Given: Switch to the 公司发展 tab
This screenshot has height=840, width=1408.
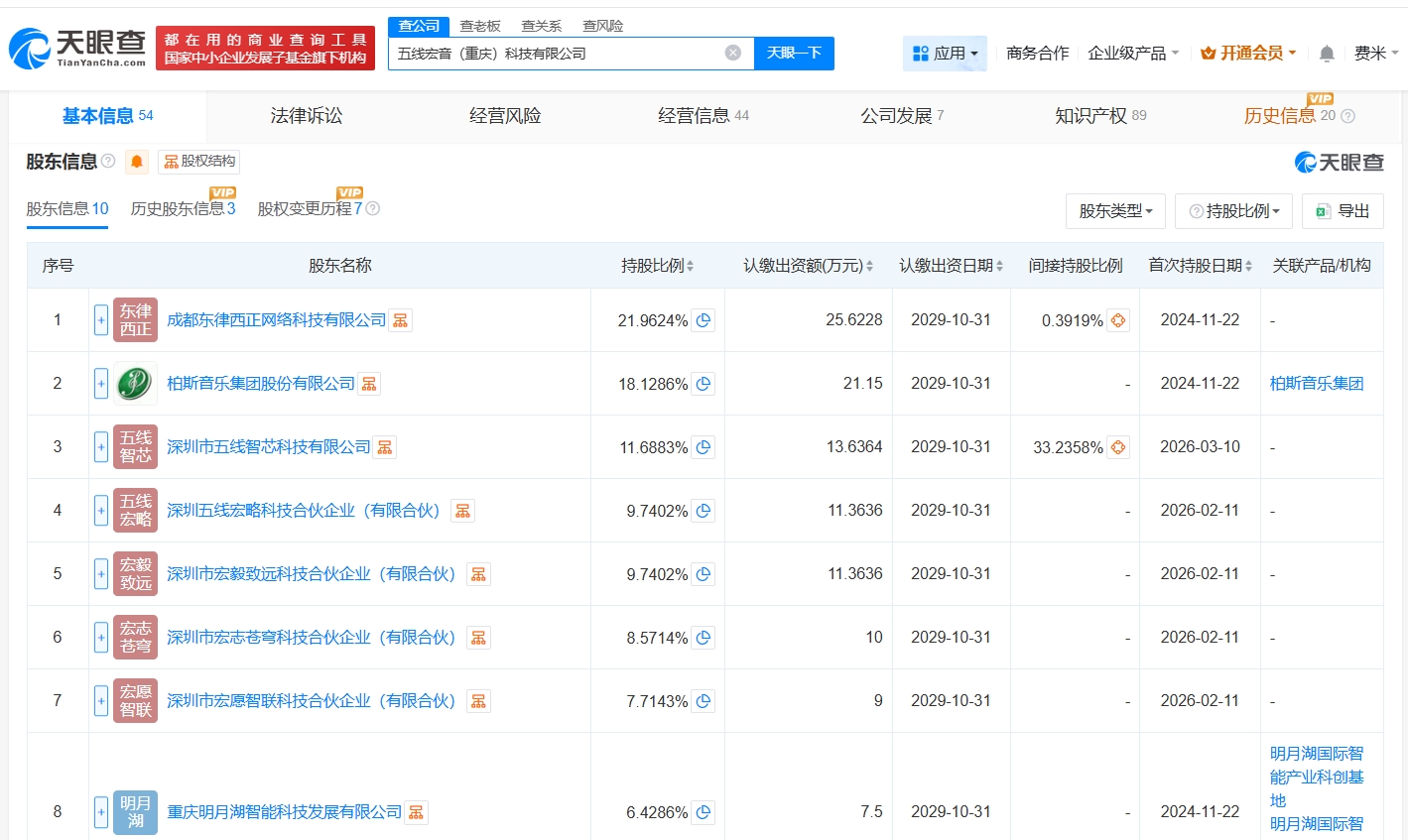Looking at the screenshot, I should coord(902,116).
